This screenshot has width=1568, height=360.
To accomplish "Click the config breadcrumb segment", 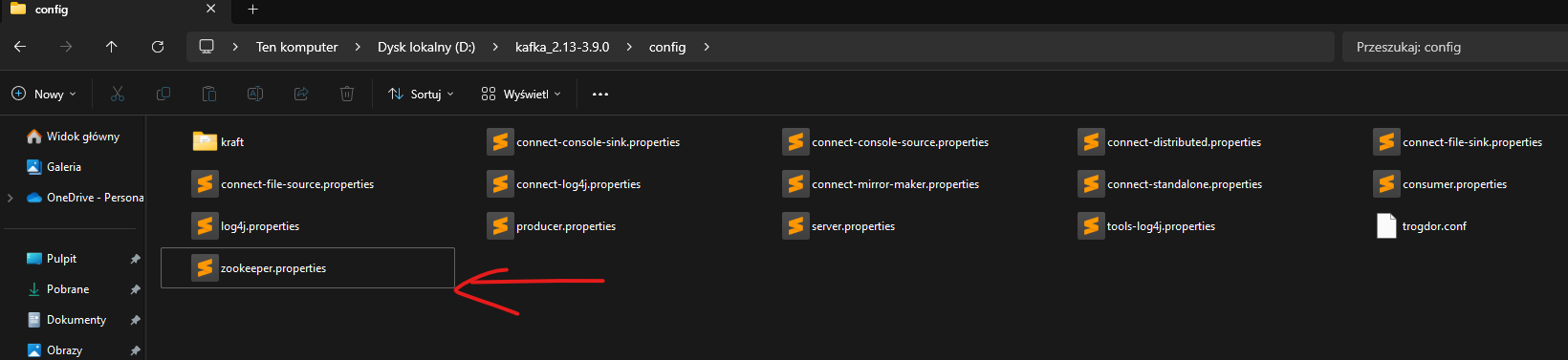I will tap(667, 47).
